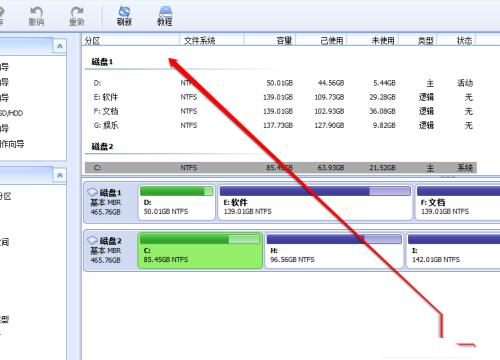Collapse the upper left sidebar panel chevron
Screen dimensions: 500x360
coord(60,46)
